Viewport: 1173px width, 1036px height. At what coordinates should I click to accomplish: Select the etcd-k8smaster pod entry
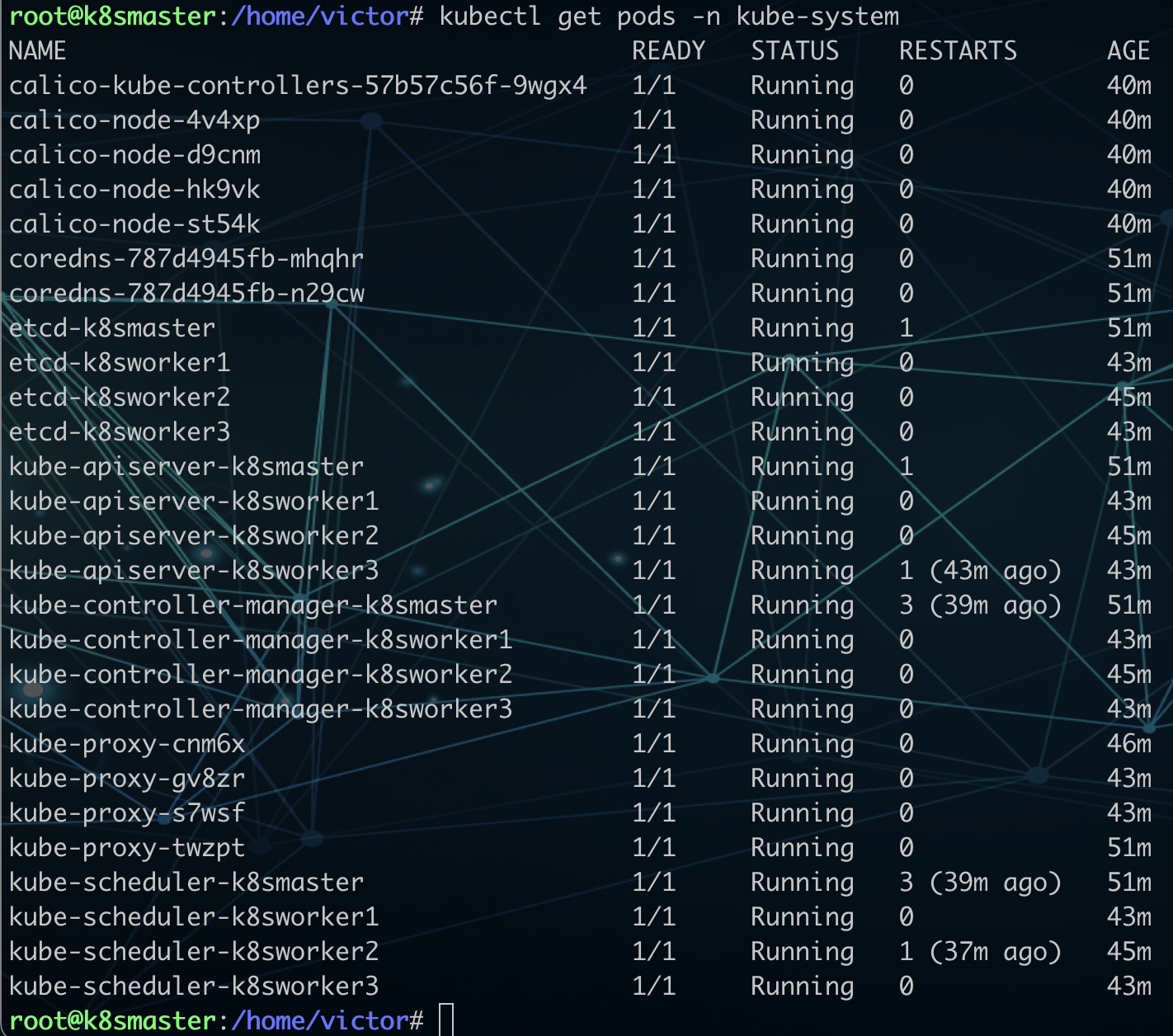(111, 327)
